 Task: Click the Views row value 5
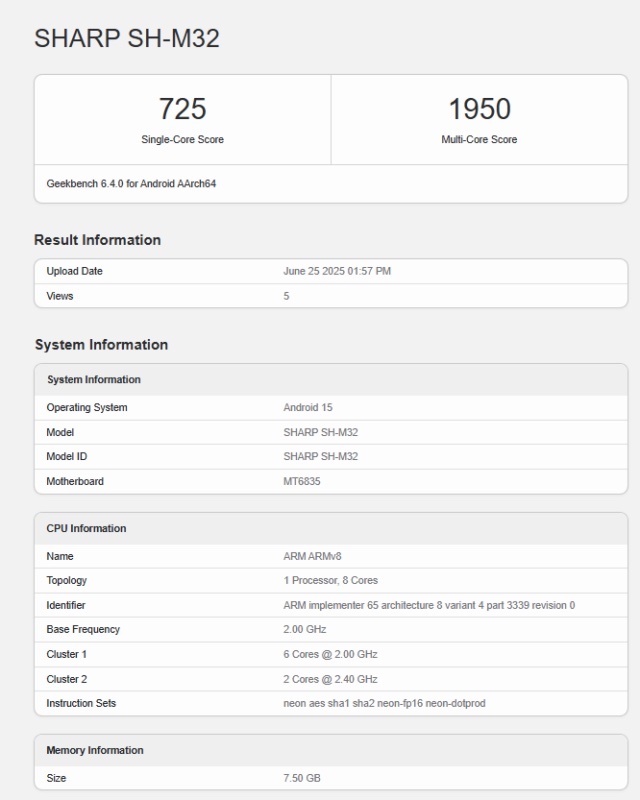click(x=286, y=296)
